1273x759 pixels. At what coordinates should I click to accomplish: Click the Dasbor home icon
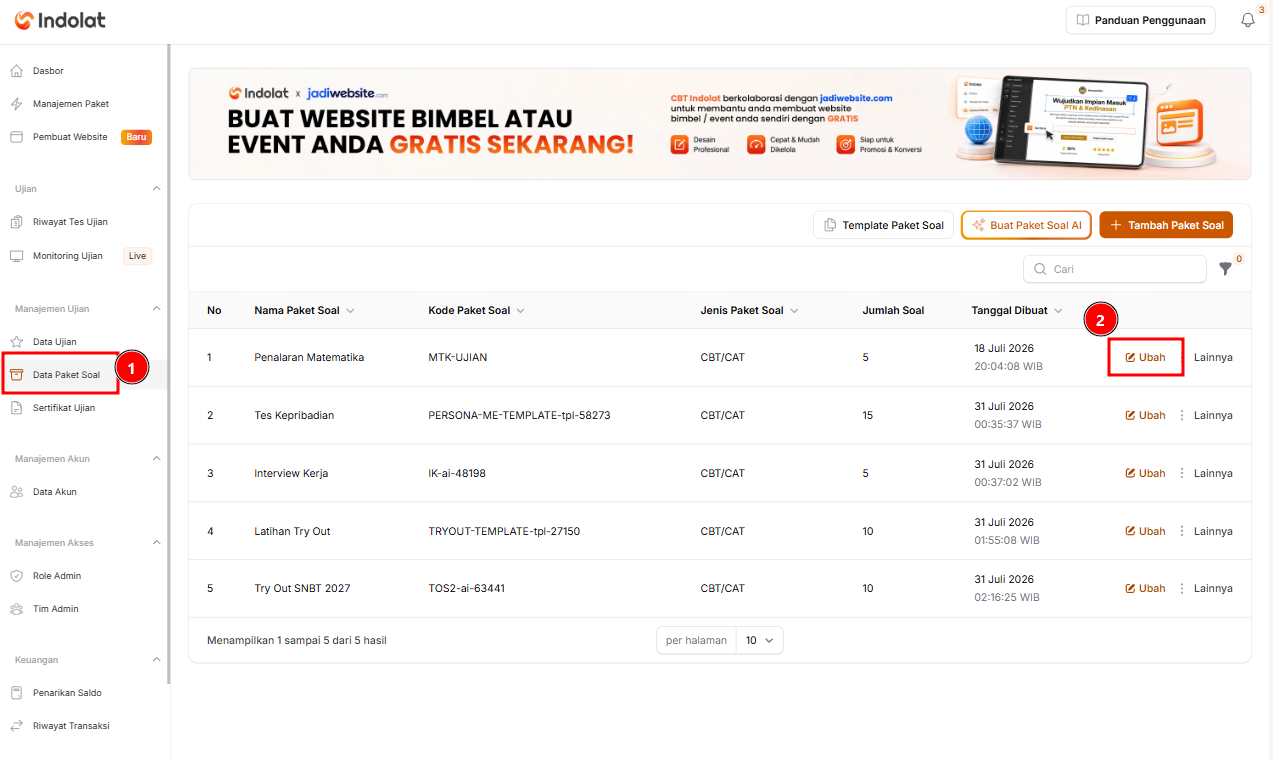pyautogui.click(x=16, y=71)
